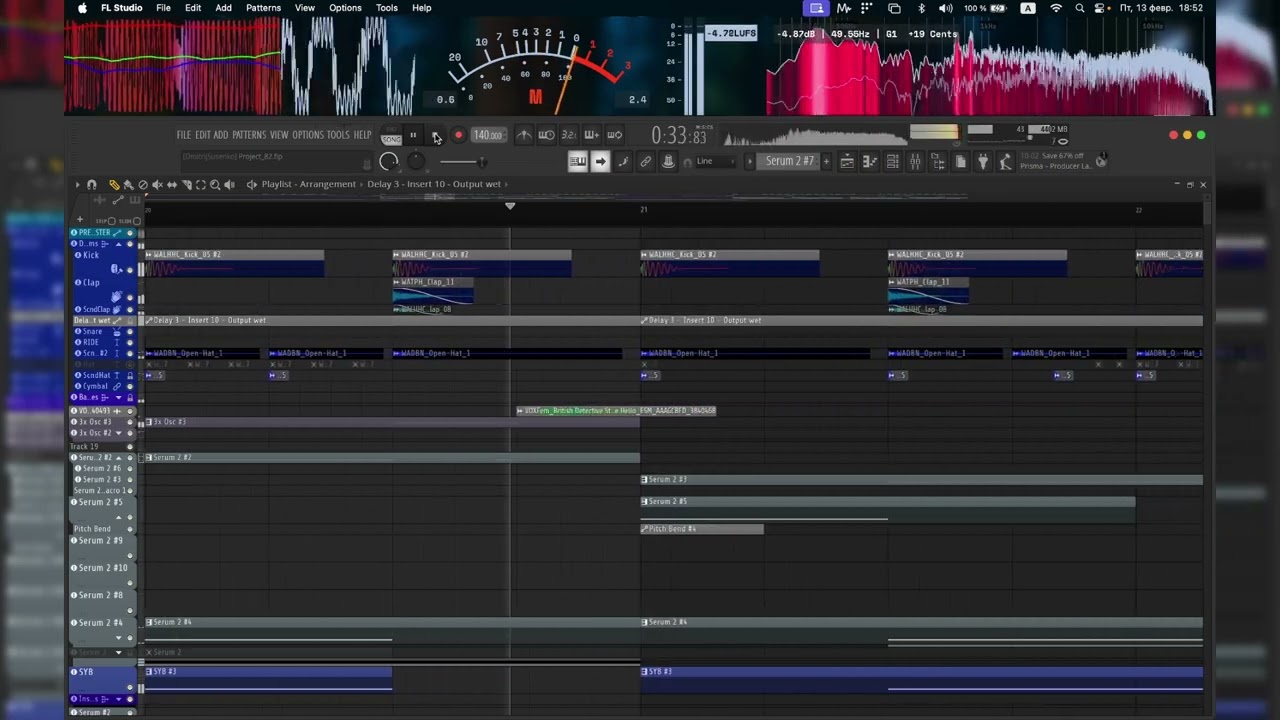Open the Playlist view via toolbar icon
The width and height of the screenshot is (1280, 720).
(847, 161)
